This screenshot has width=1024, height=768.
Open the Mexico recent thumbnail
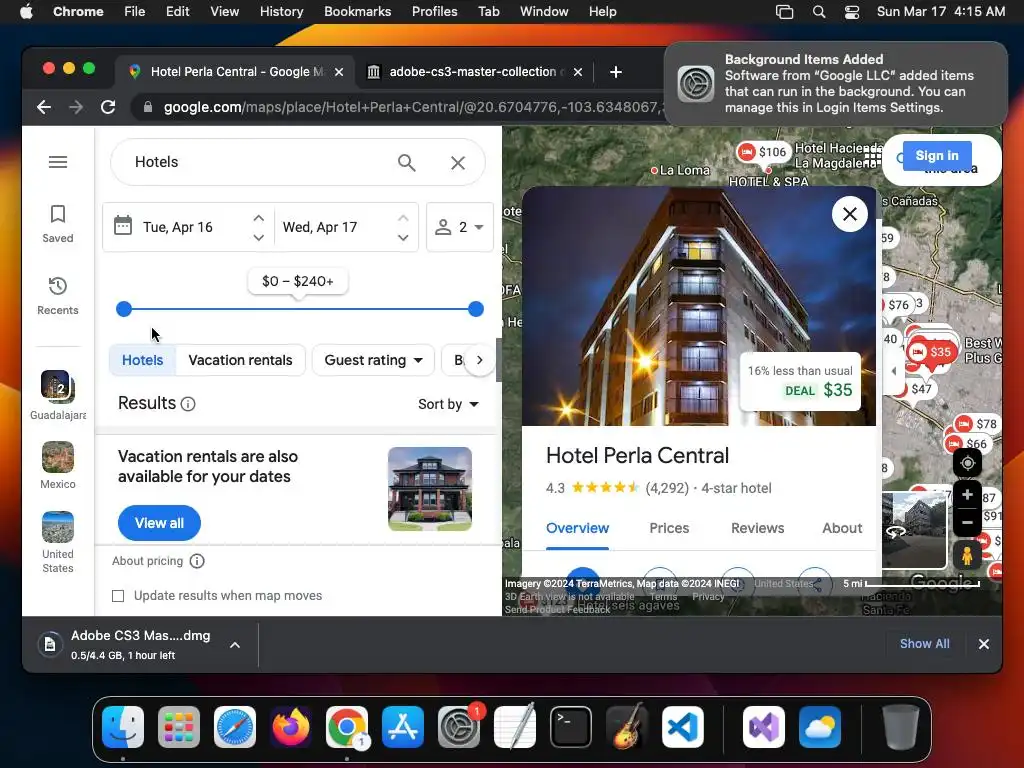(x=57, y=465)
